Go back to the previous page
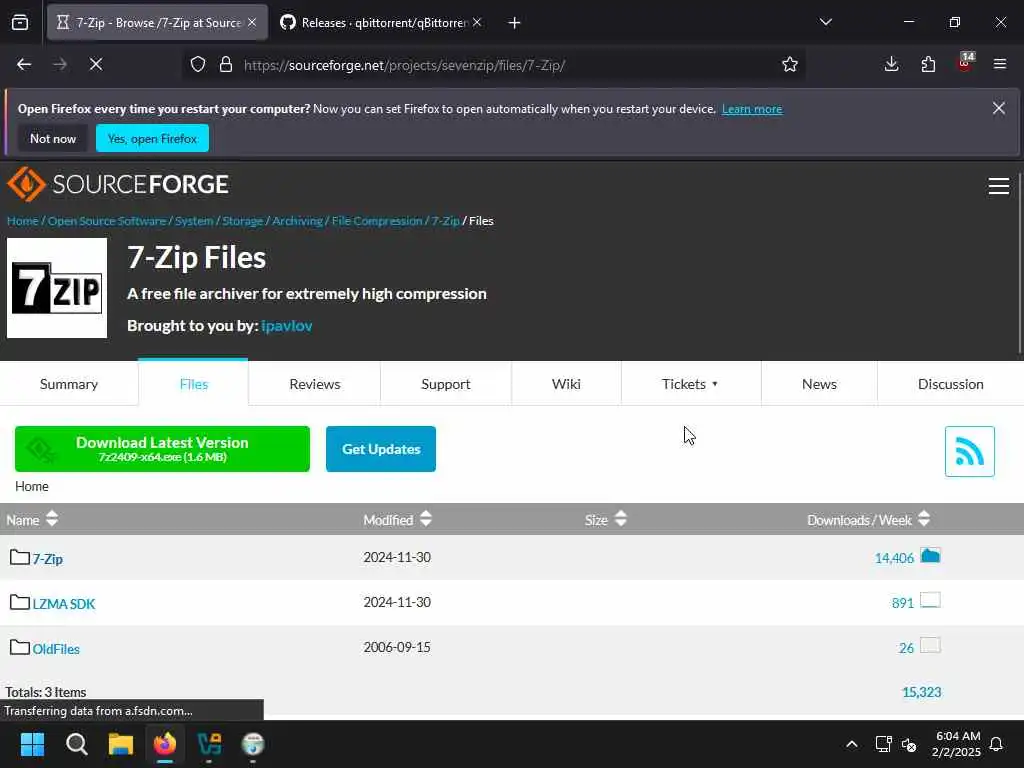This screenshot has height=768, width=1024. (x=24, y=64)
